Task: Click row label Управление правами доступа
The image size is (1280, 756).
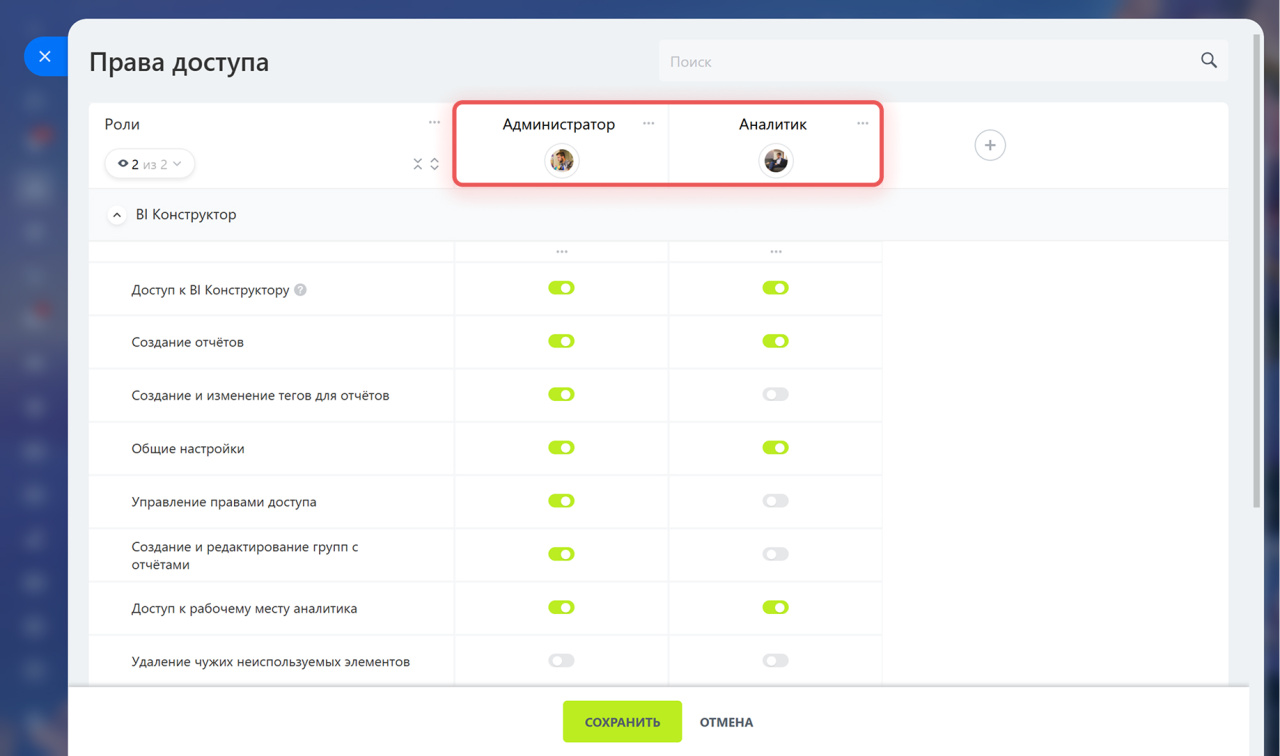Action: (x=224, y=502)
